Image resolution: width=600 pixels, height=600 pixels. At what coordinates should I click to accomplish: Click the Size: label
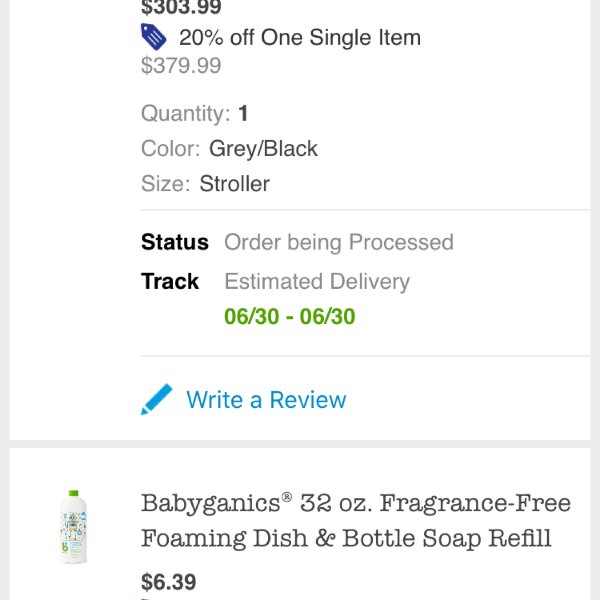coord(165,184)
